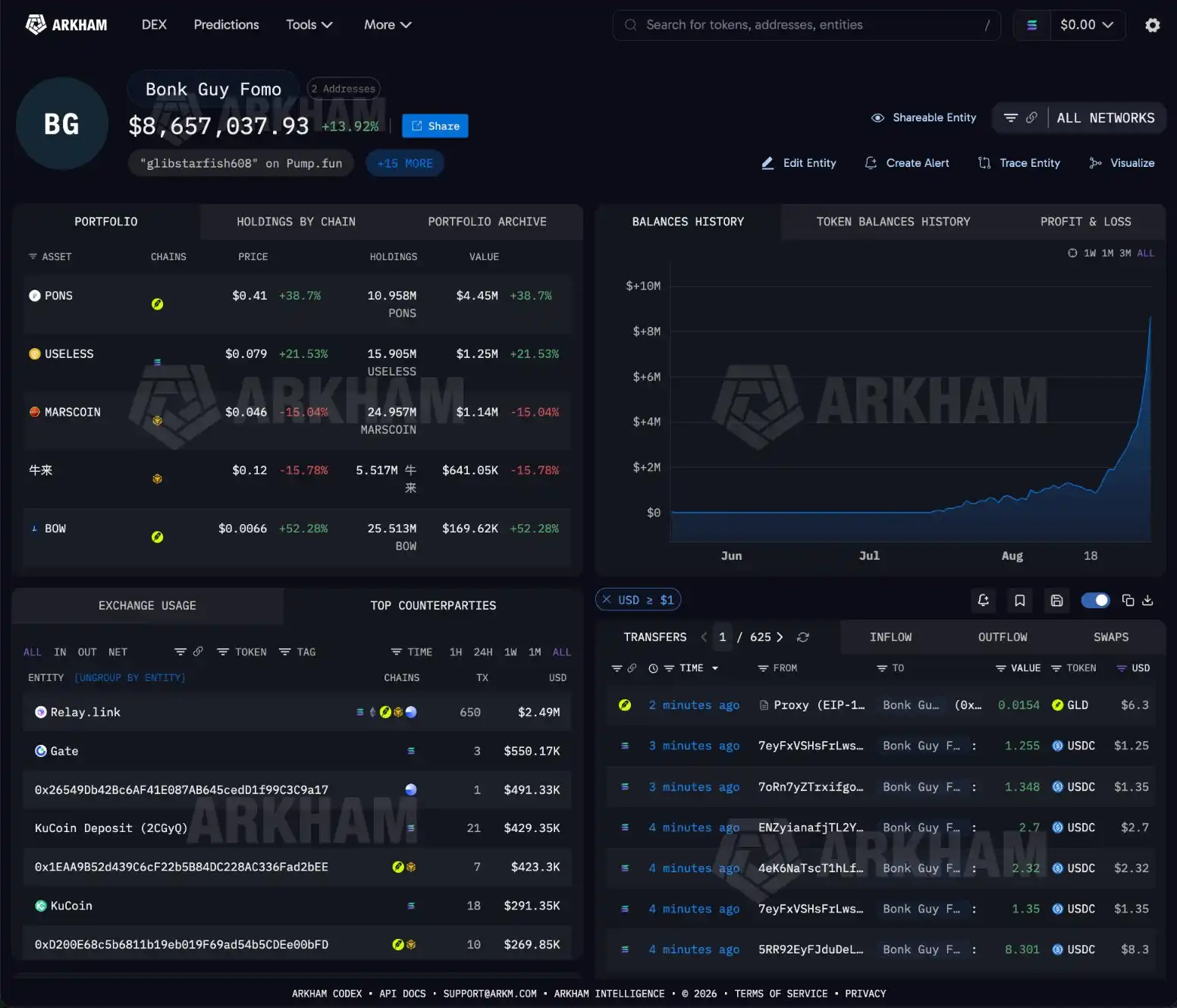Click the Visualize graph icon
The image size is (1177, 1008).
point(1095,163)
